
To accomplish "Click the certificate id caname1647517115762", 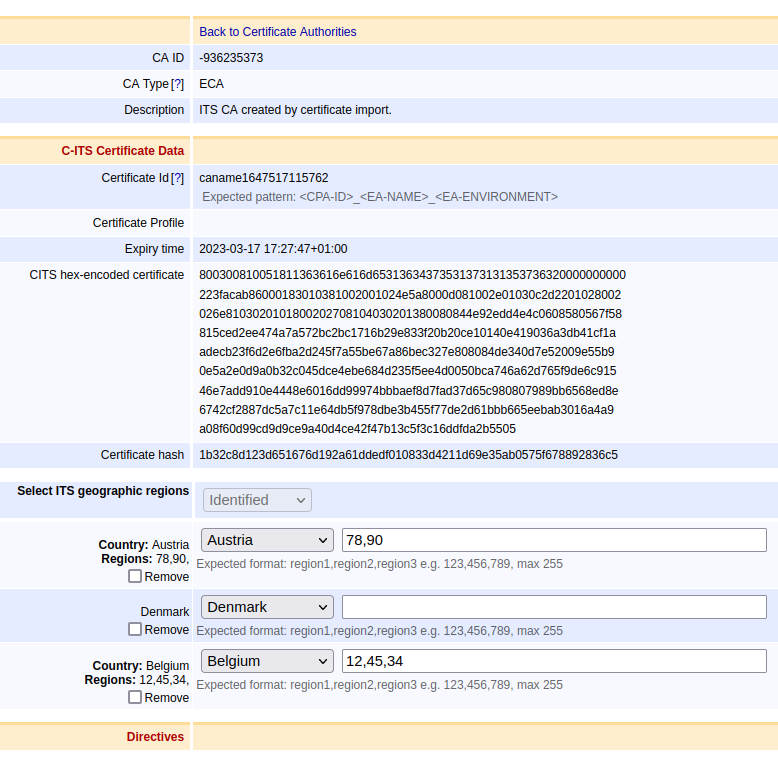I will (263, 178).
